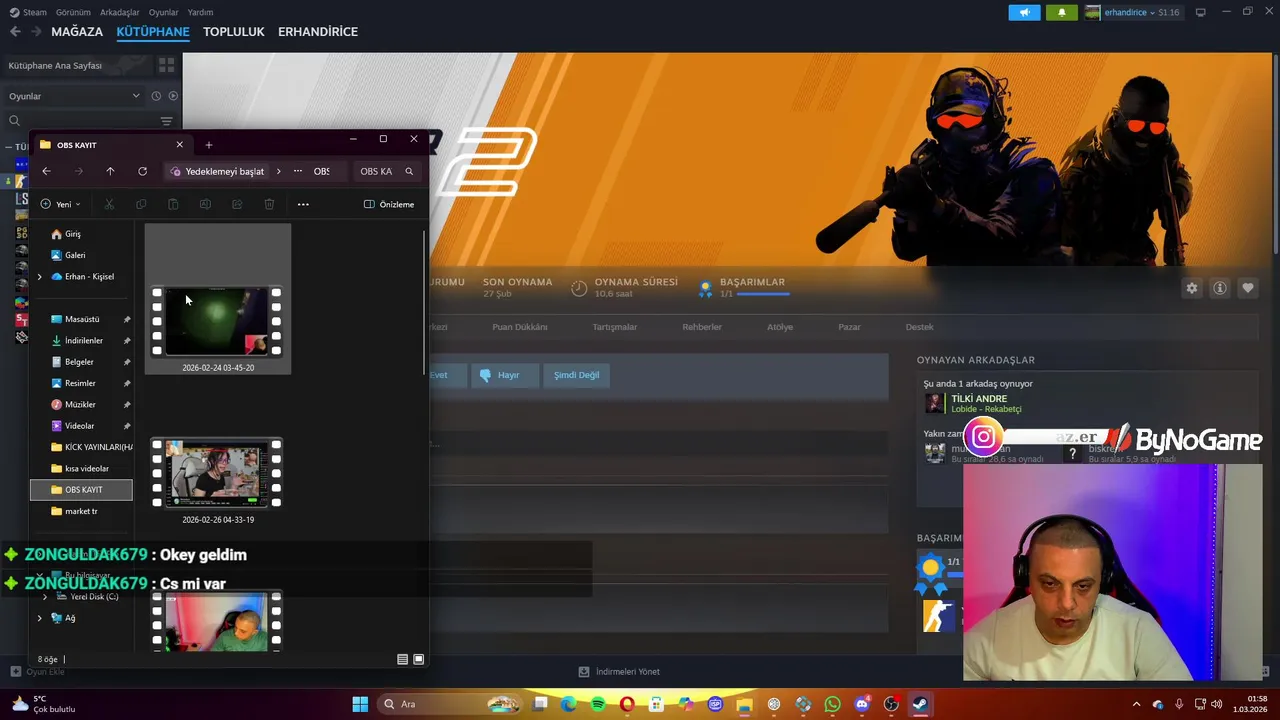Viewport: 1280px width, 720px height.
Task: Open the Oyunlar menu
Action: pyautogui.click(x=163, y=12)
